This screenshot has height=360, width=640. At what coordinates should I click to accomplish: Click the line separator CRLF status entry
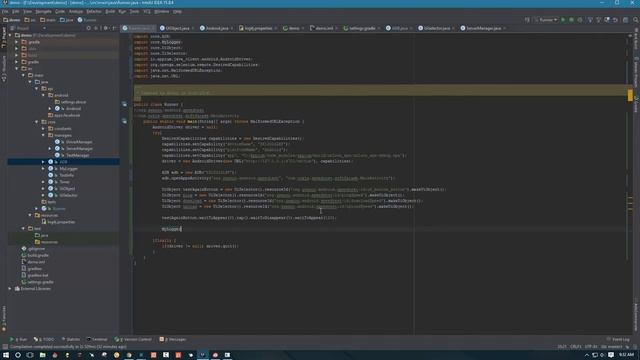tap(576, 347)
